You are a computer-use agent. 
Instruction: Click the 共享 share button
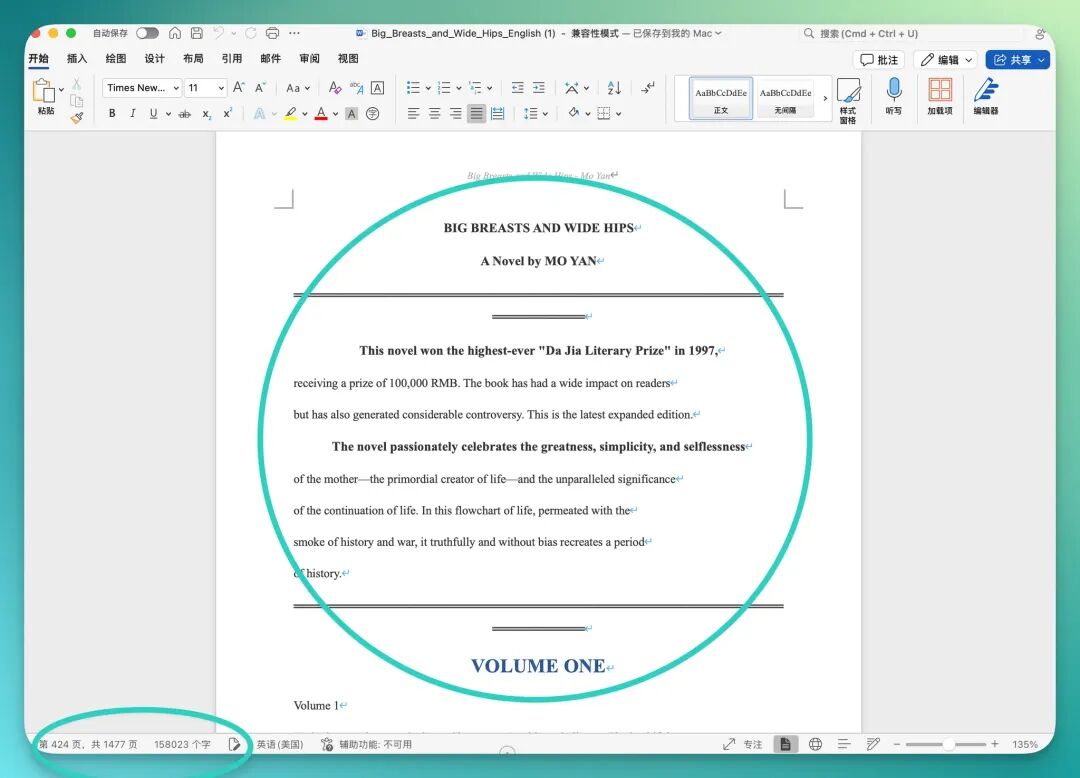(1017, 60)
